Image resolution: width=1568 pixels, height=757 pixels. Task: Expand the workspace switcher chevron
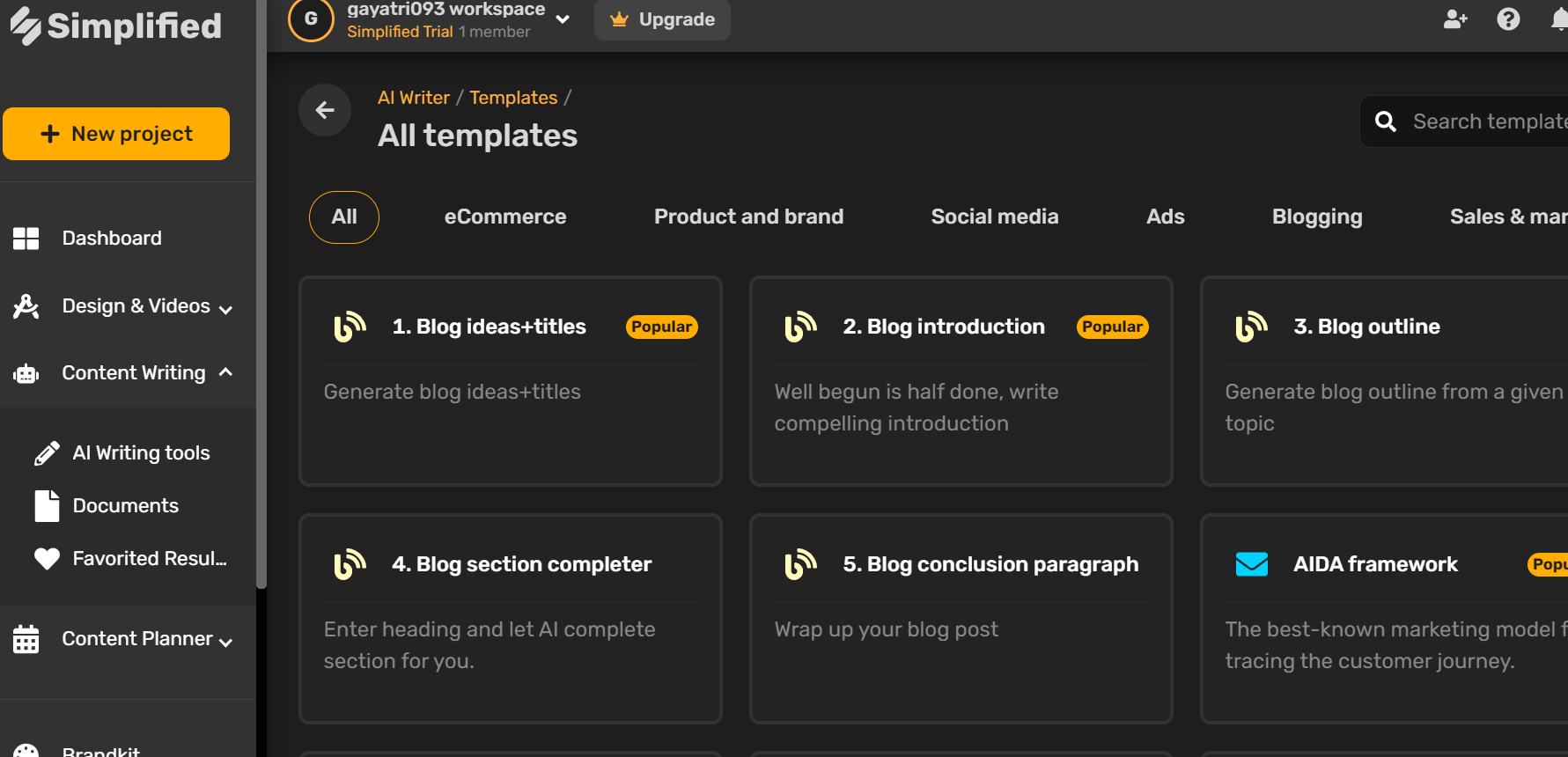563,19
